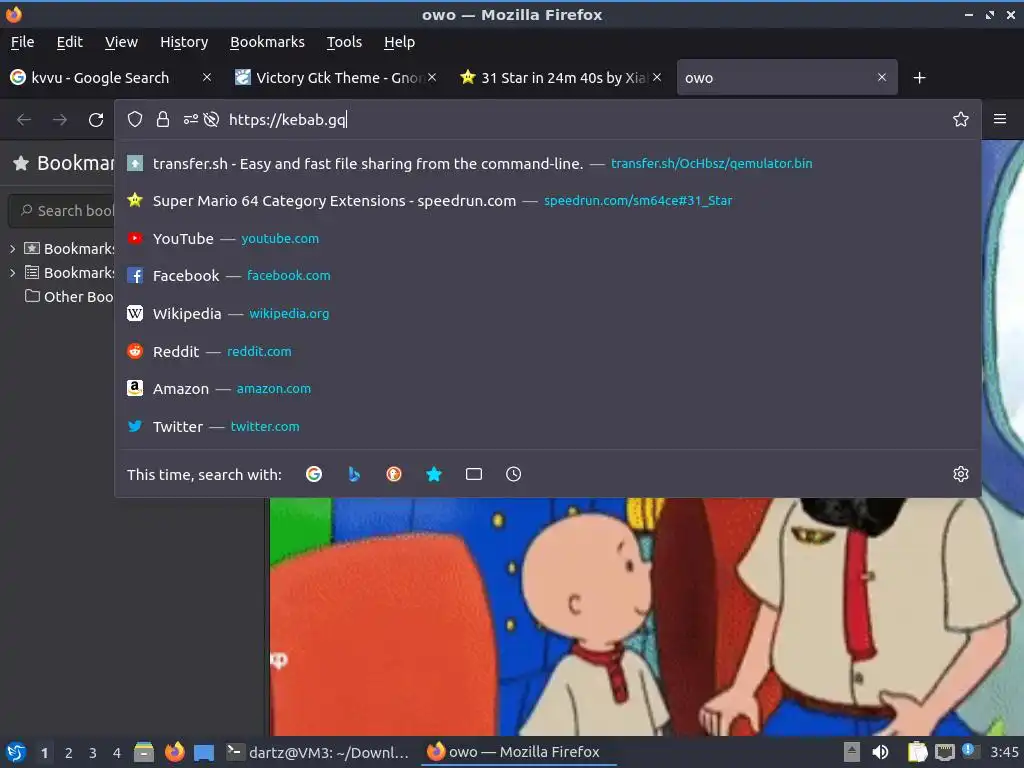Select the Wikipedia suggestion
This screenshot has height=768, width=1024.
(548, 313)
